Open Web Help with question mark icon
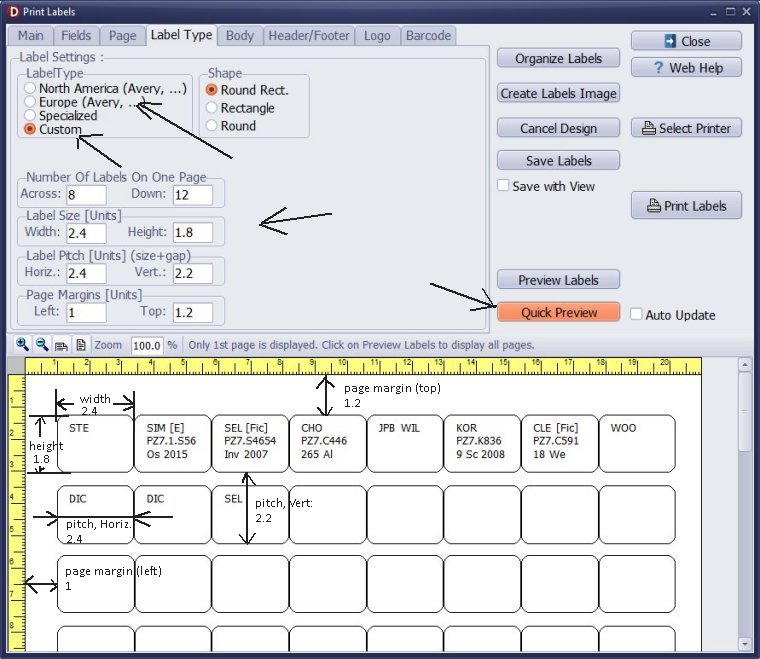 (685, 67)
